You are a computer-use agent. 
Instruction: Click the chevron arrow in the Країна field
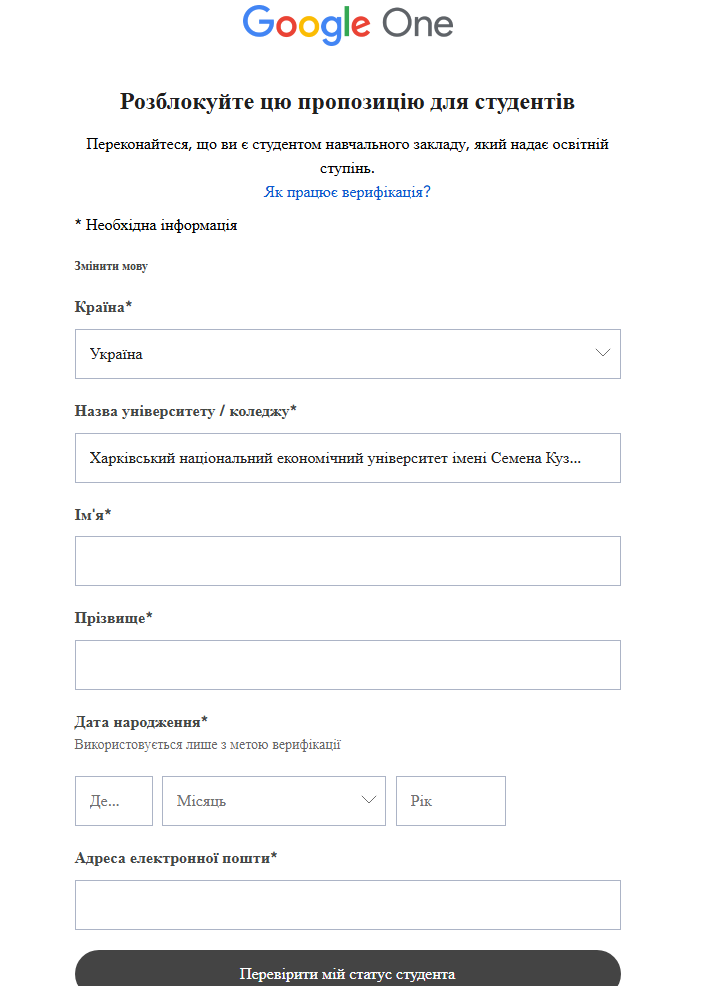click(602, 354)
